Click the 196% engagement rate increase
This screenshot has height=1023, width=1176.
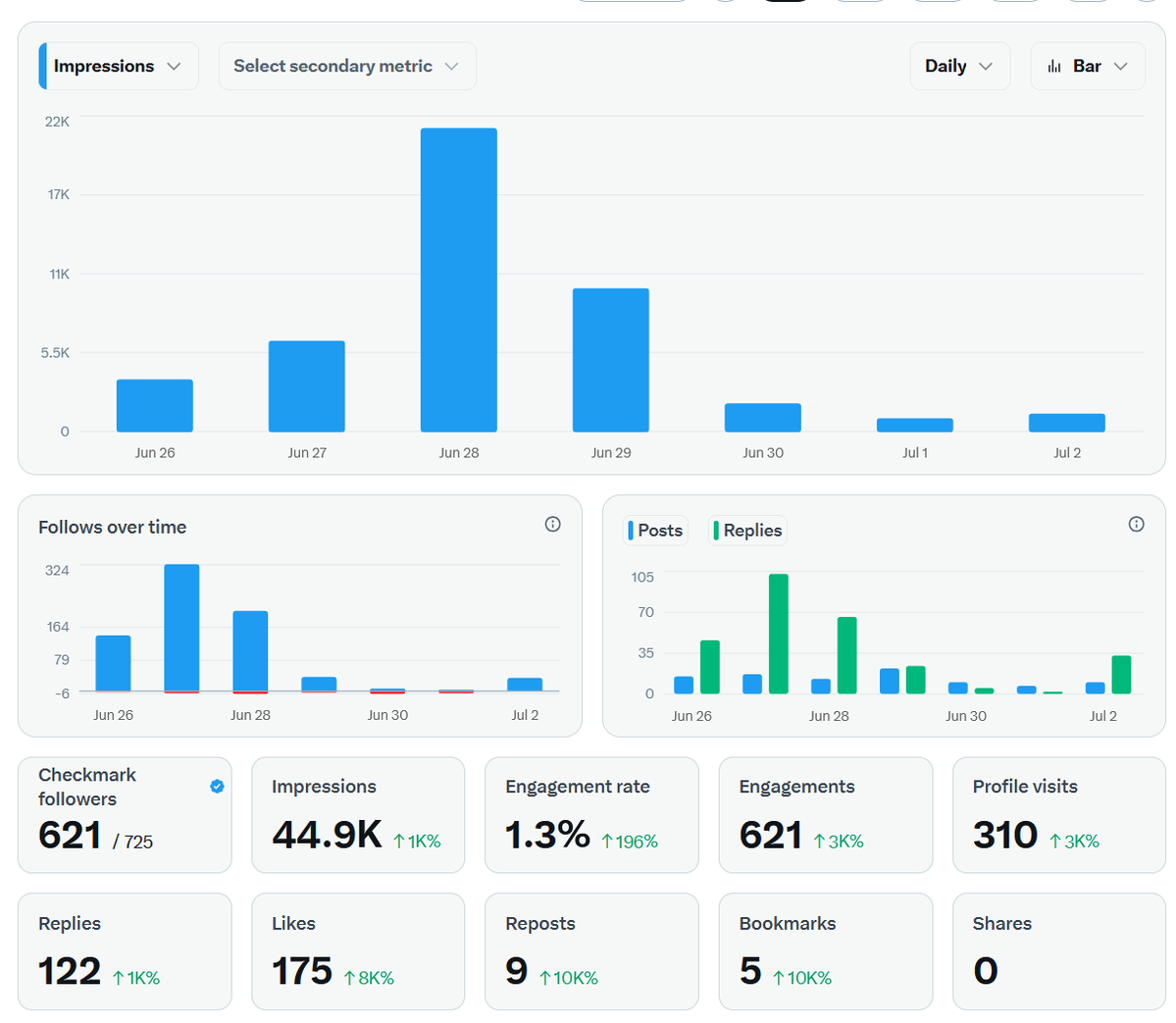tap(630, 842)
